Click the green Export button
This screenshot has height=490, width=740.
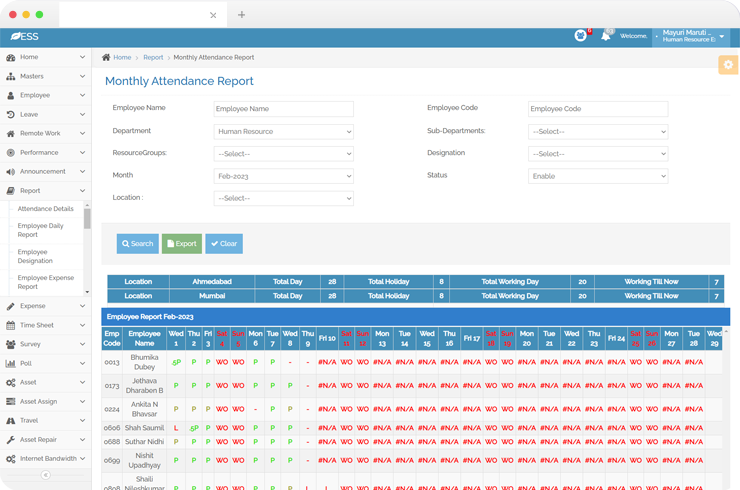pos(182,244)
